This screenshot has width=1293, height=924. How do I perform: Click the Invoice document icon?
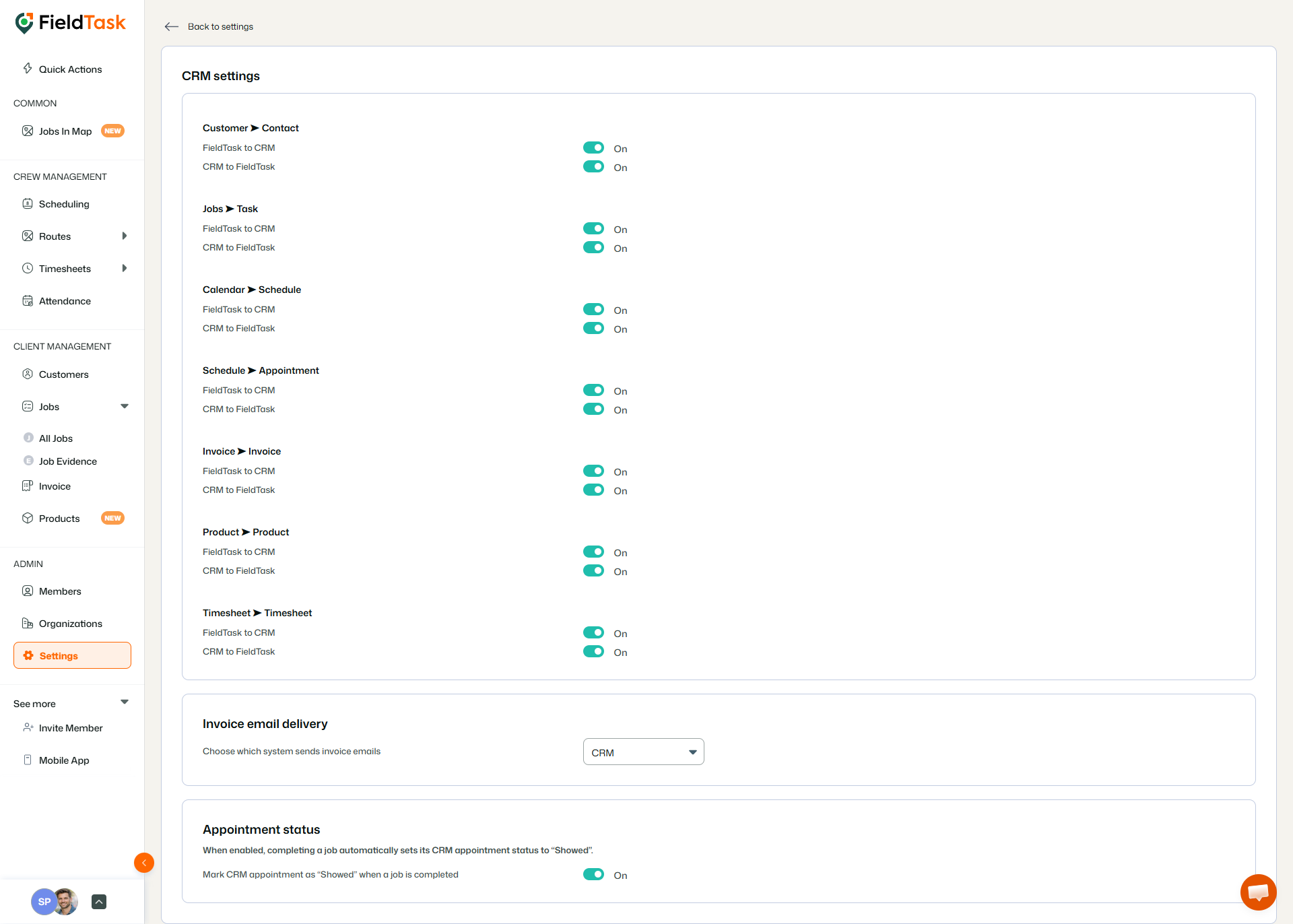pos(28,486)
